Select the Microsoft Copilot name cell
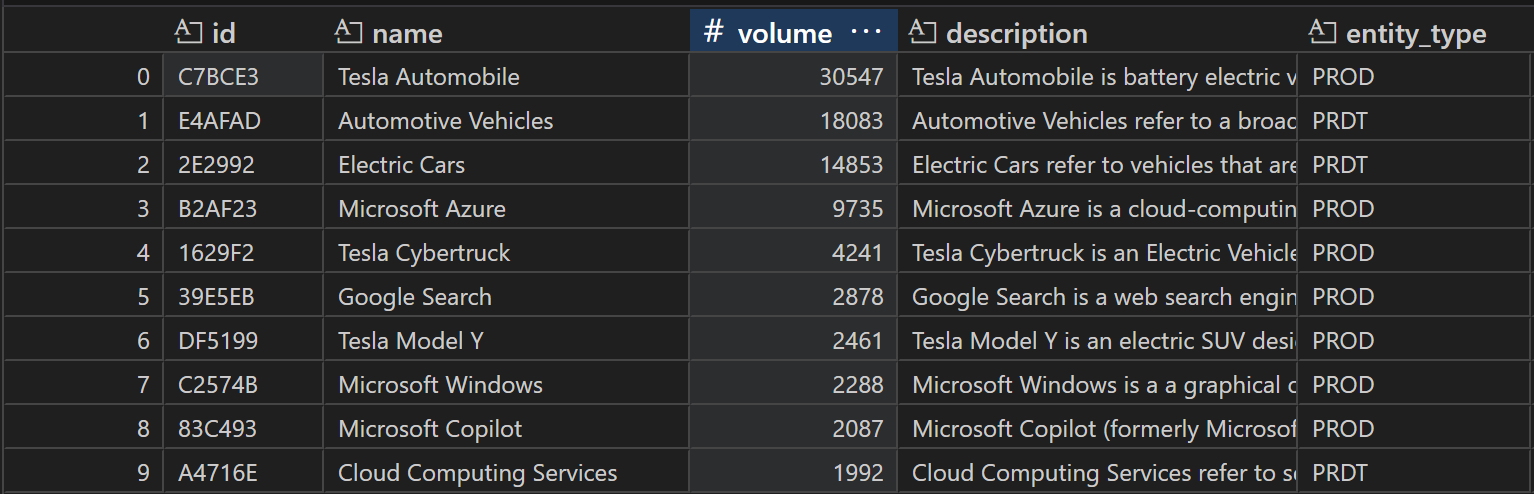 point(506,429)
